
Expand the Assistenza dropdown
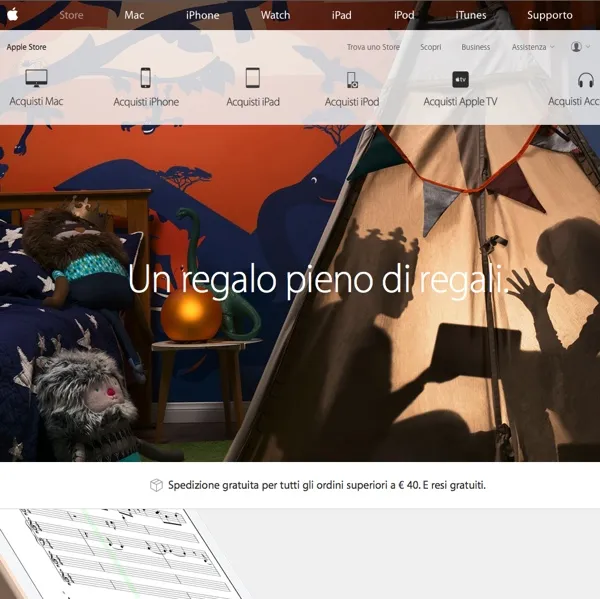[533, 47]
